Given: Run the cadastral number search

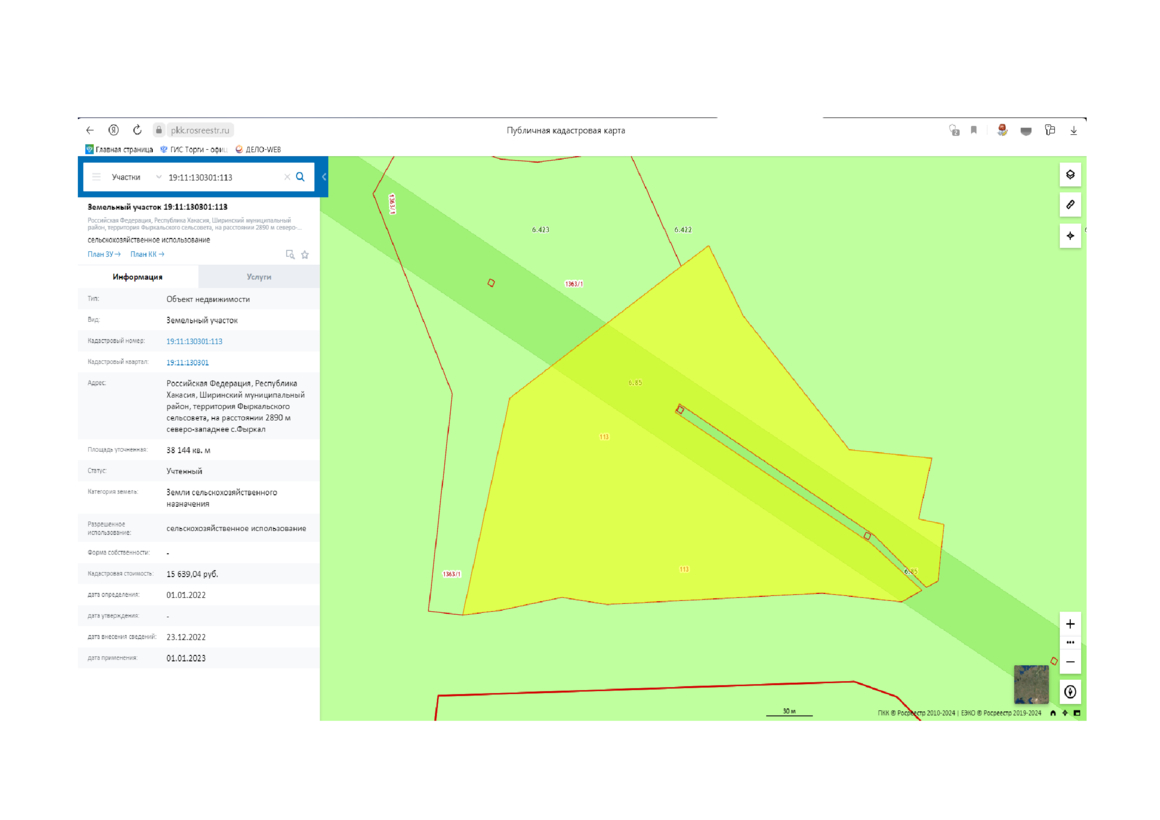Looking at the screenshot, I should [300, 177].
